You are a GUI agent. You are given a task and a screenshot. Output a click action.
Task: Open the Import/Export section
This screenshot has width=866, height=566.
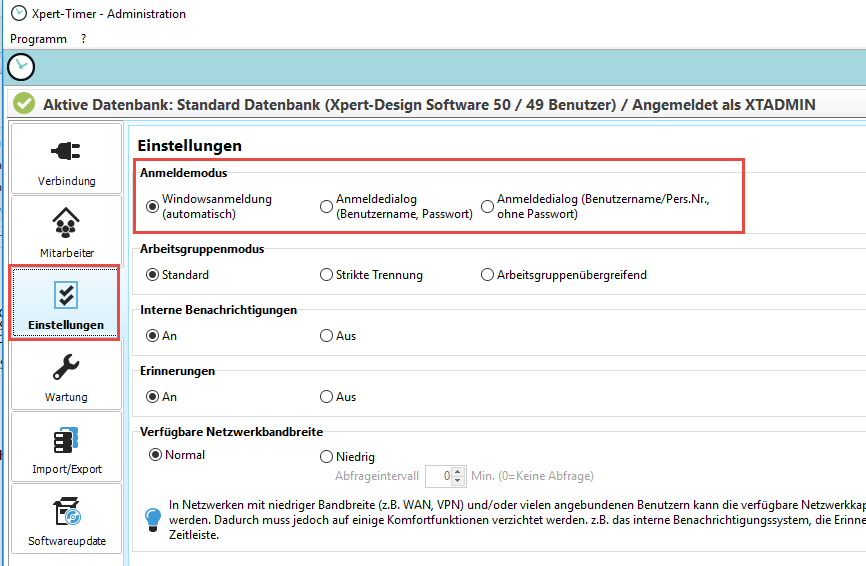click(66, 447)
